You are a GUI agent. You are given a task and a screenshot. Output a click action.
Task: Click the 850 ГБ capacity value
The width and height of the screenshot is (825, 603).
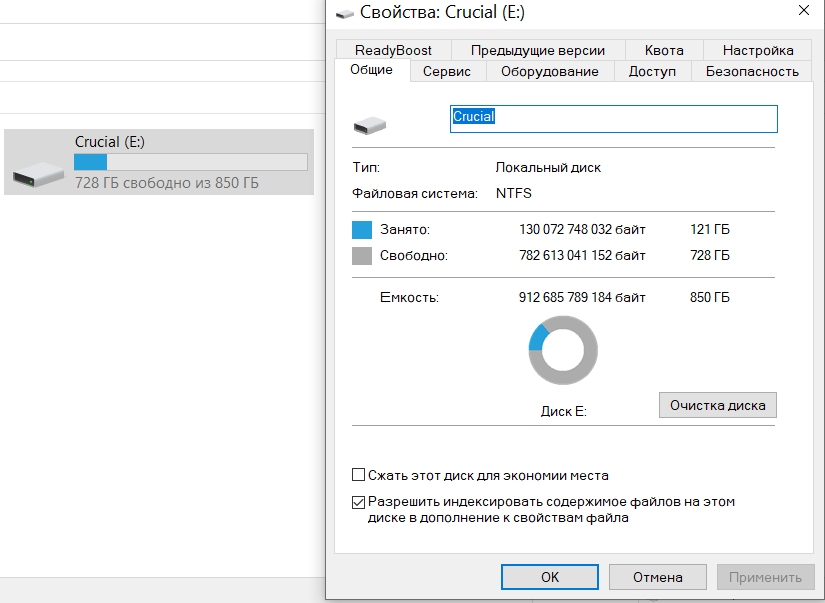(710, 297)
